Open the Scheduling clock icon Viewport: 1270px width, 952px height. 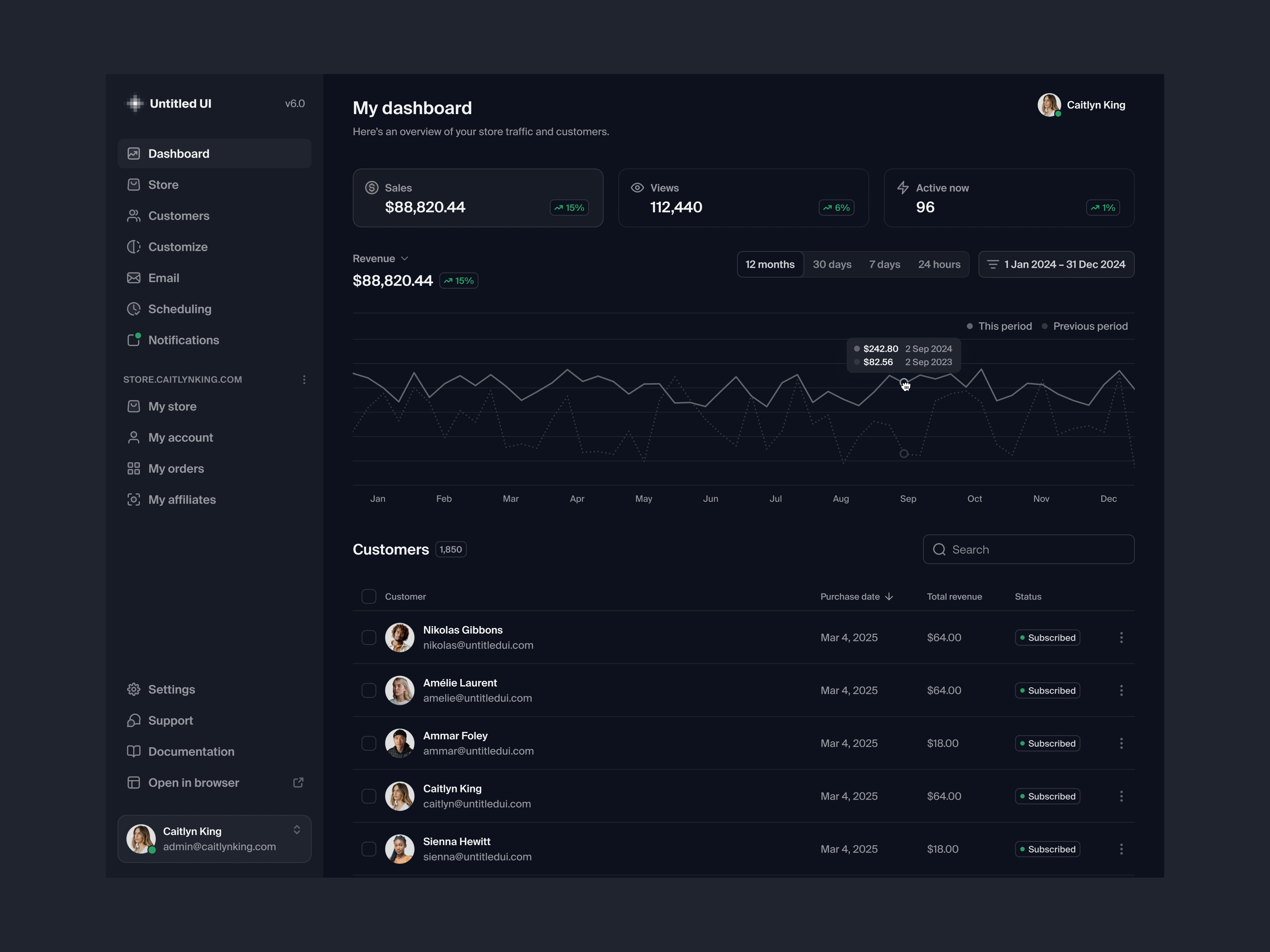point(133,309)
